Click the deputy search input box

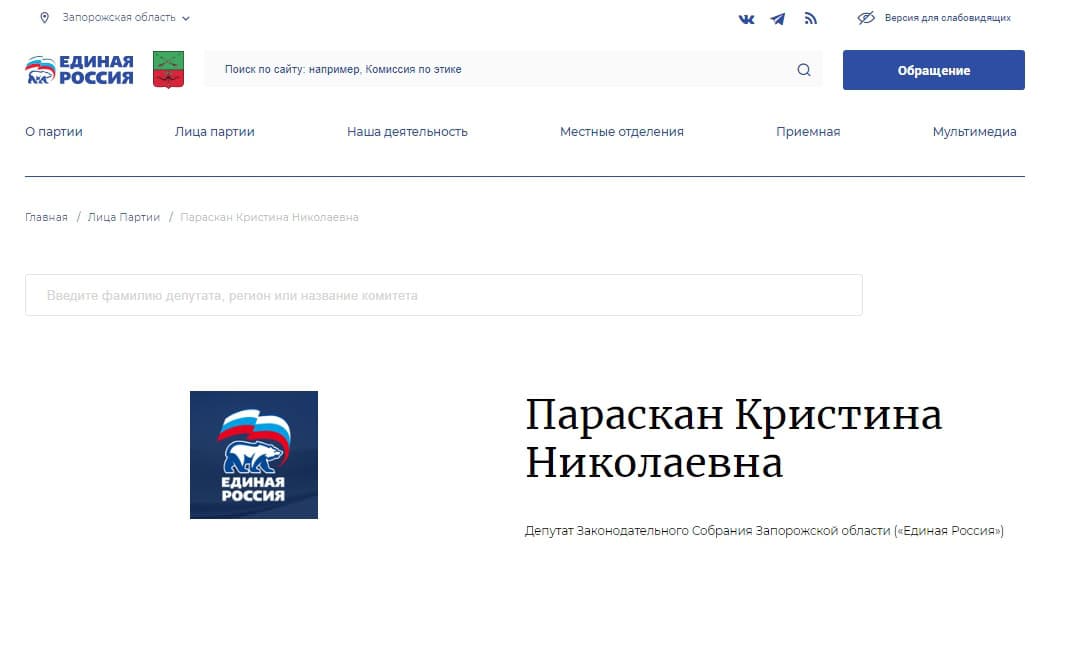pos(443,294)
